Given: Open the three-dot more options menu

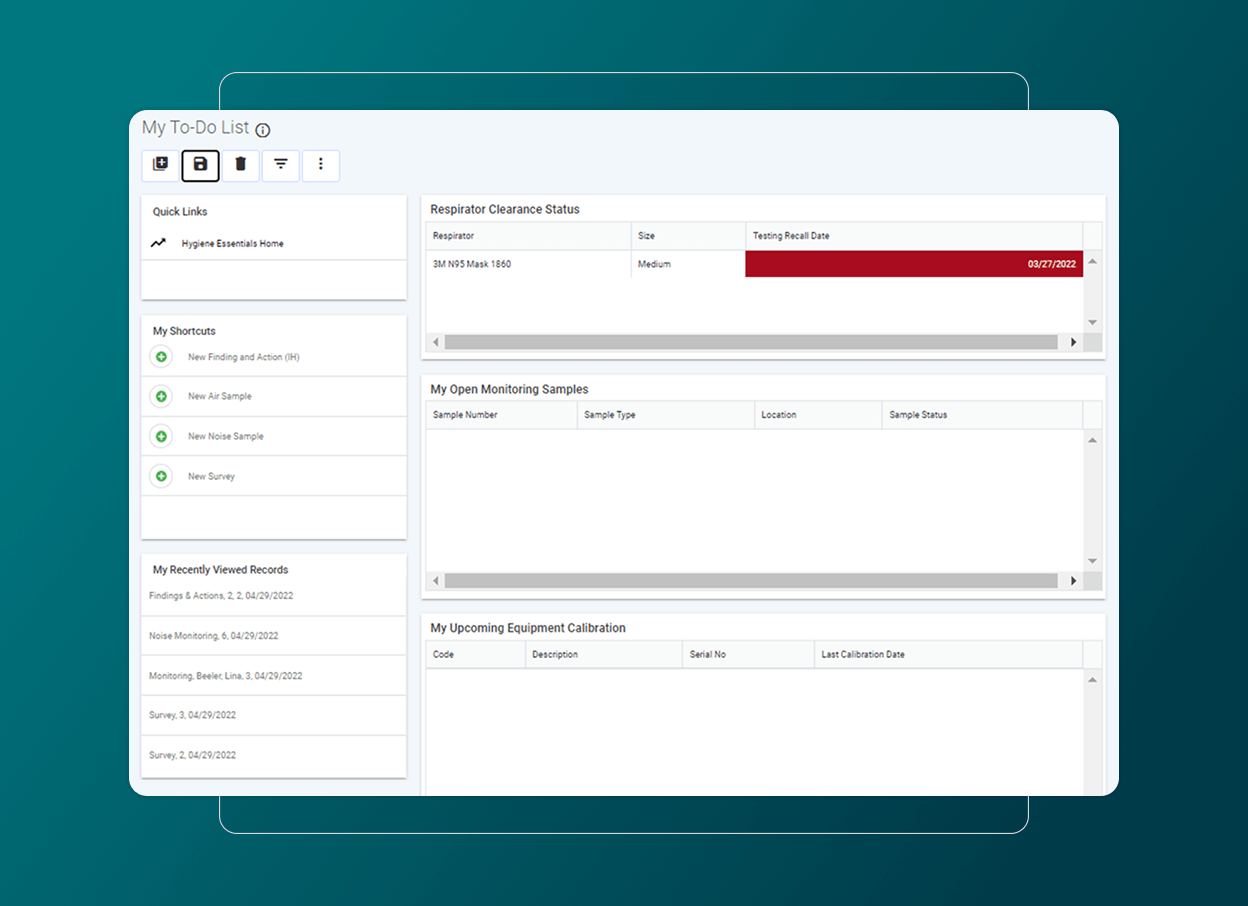Looking at the screenshot, I should (321, 165).
